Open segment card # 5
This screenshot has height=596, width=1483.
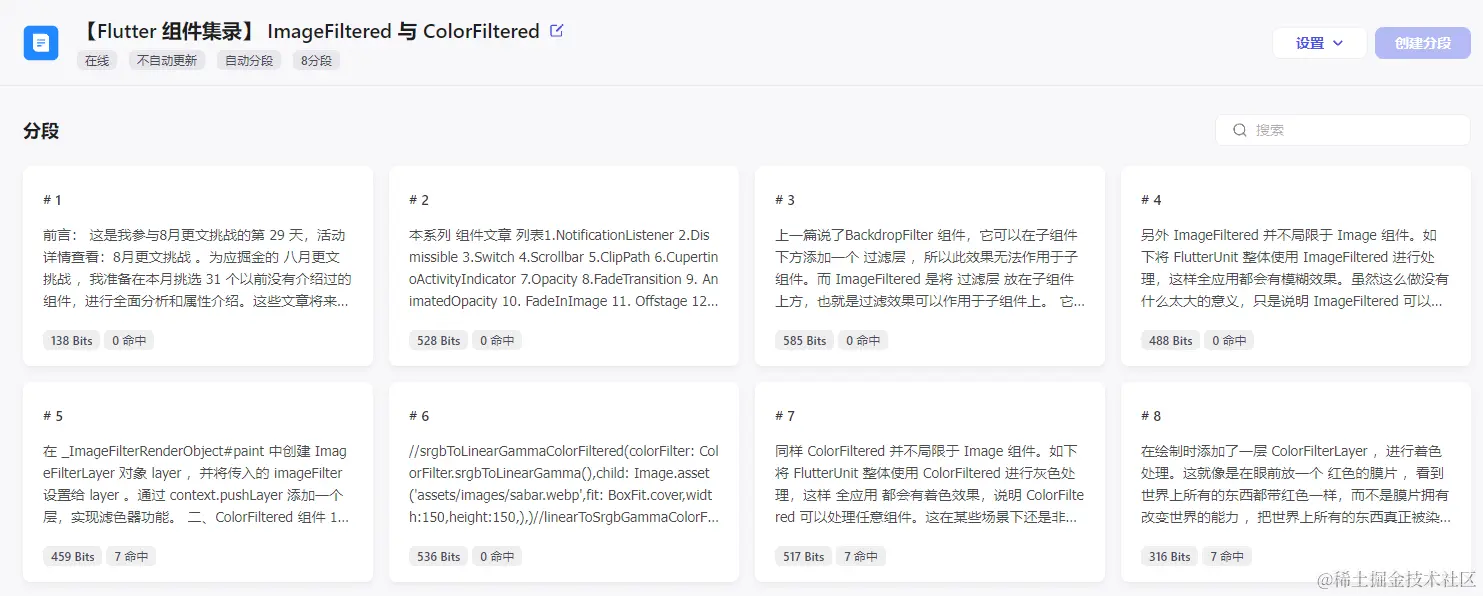[198, 482]
